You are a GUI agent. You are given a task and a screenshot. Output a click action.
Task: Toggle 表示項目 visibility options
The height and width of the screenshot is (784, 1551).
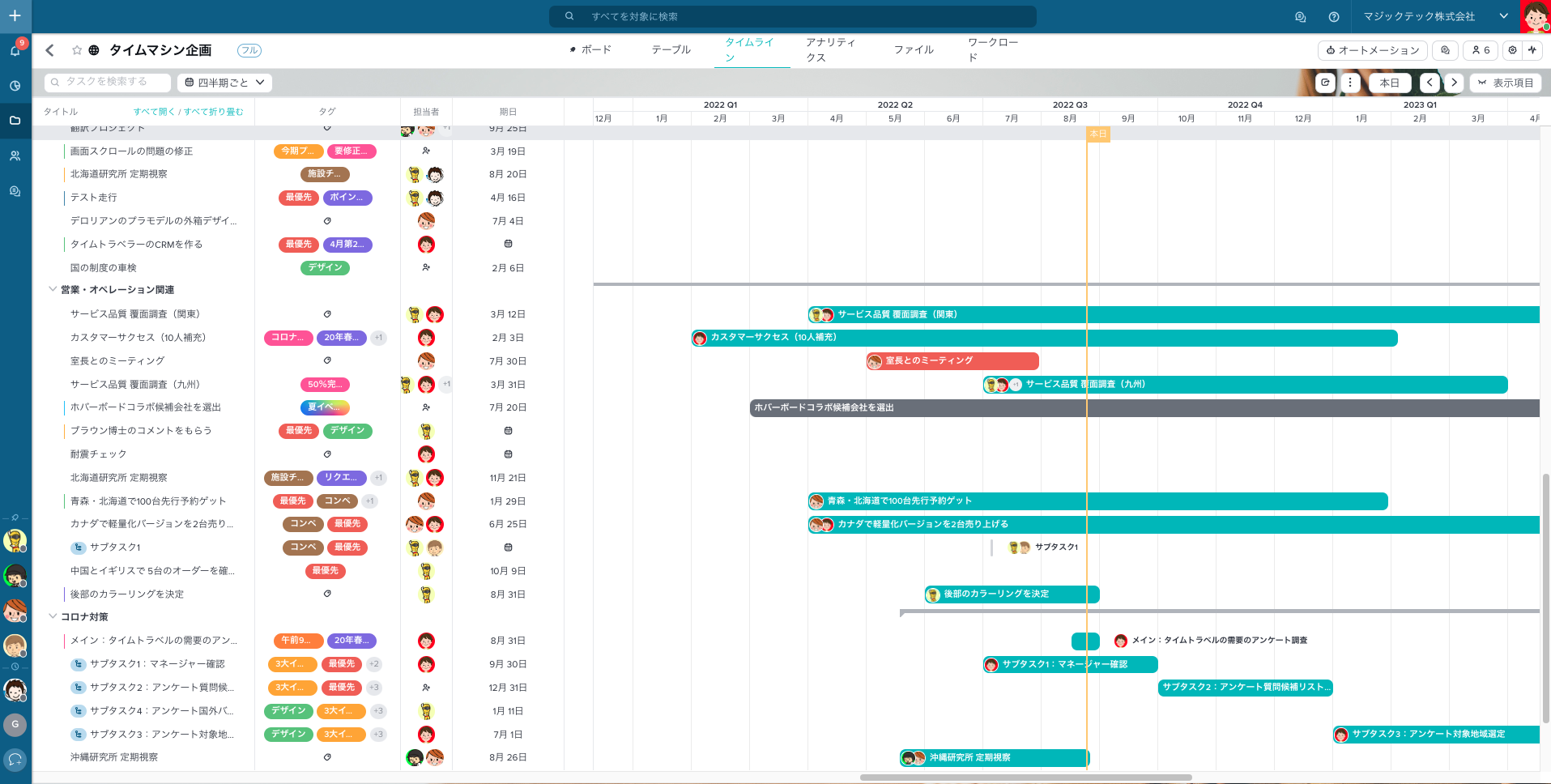1506,83
